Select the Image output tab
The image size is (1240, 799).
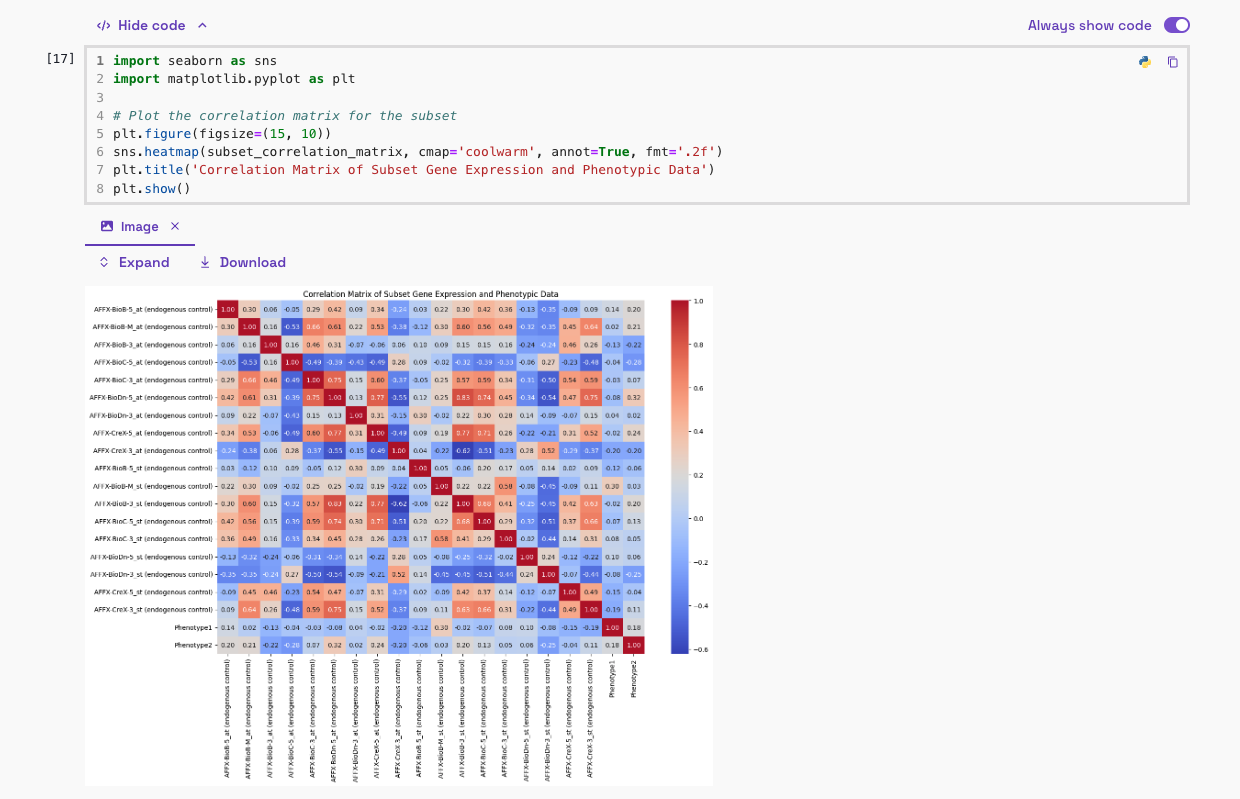139,227
